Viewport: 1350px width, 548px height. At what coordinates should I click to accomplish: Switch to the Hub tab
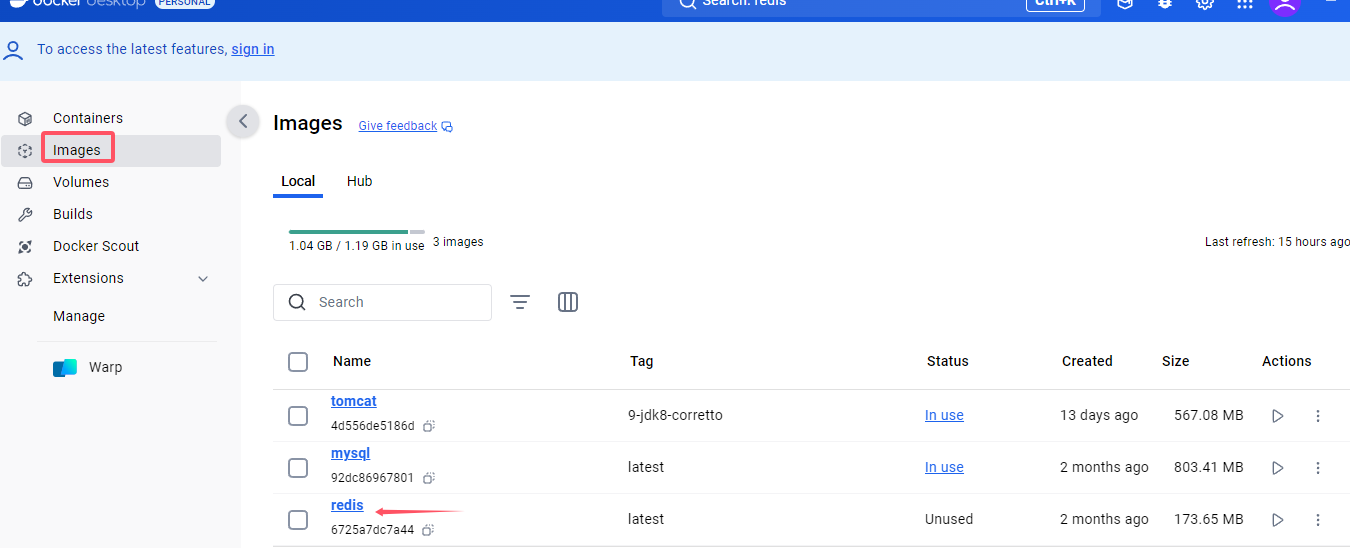pos(360,181)
